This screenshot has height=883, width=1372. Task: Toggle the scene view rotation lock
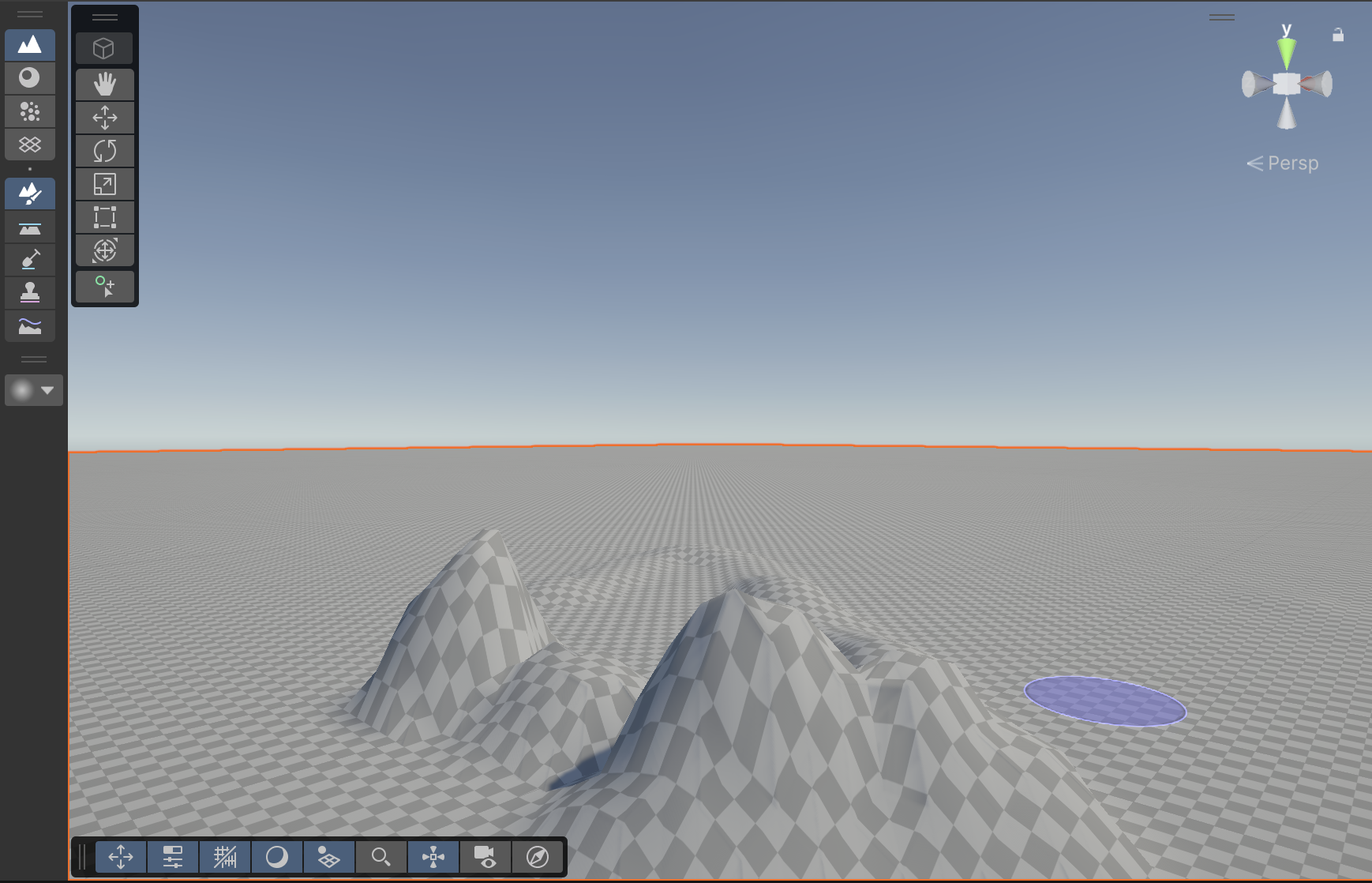coord(1337,35)
